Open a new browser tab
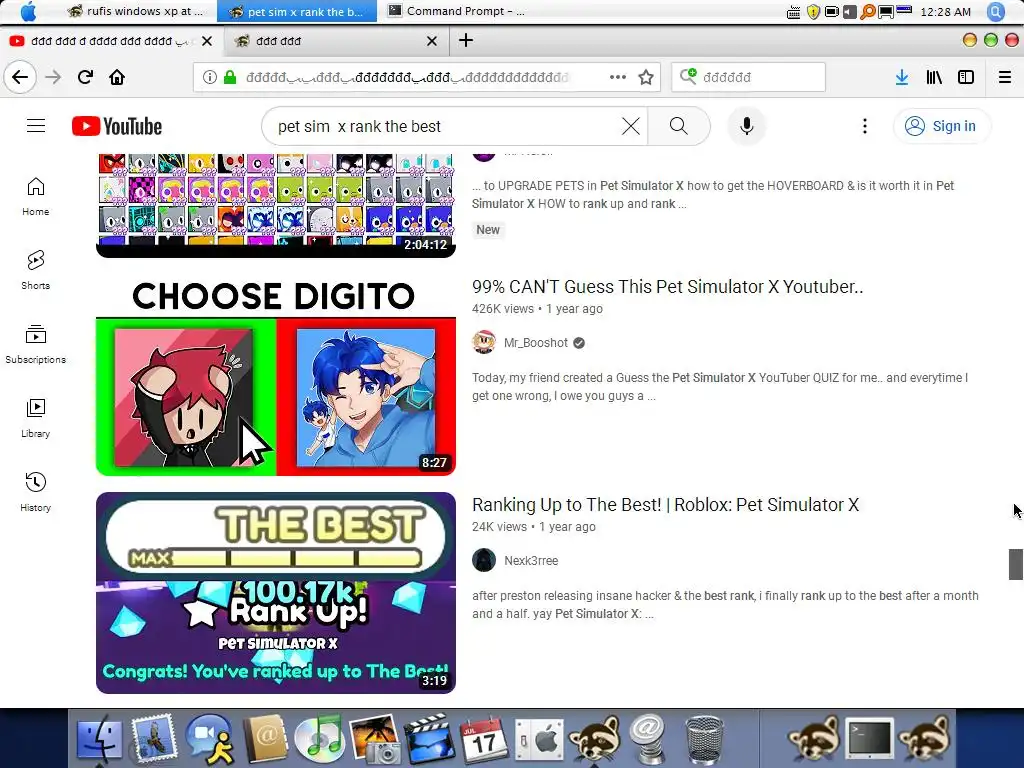The image size is (1024, 768). [466, 40]
